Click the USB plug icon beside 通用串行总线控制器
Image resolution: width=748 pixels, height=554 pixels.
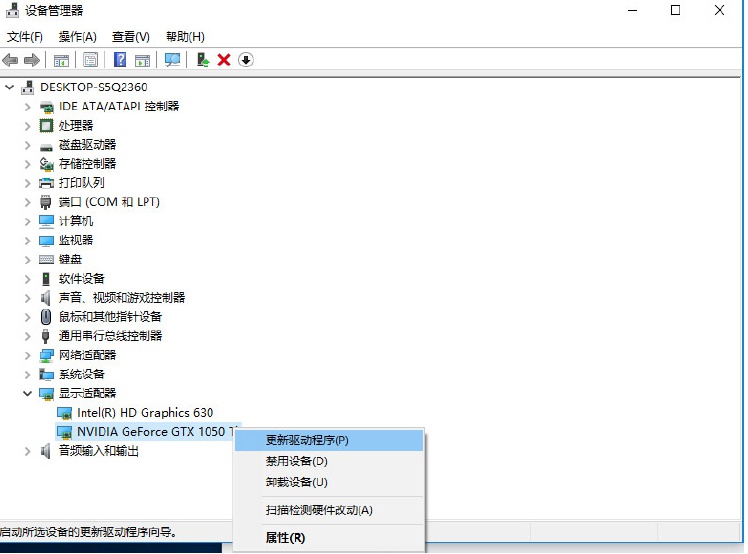[x=46, y=336]
